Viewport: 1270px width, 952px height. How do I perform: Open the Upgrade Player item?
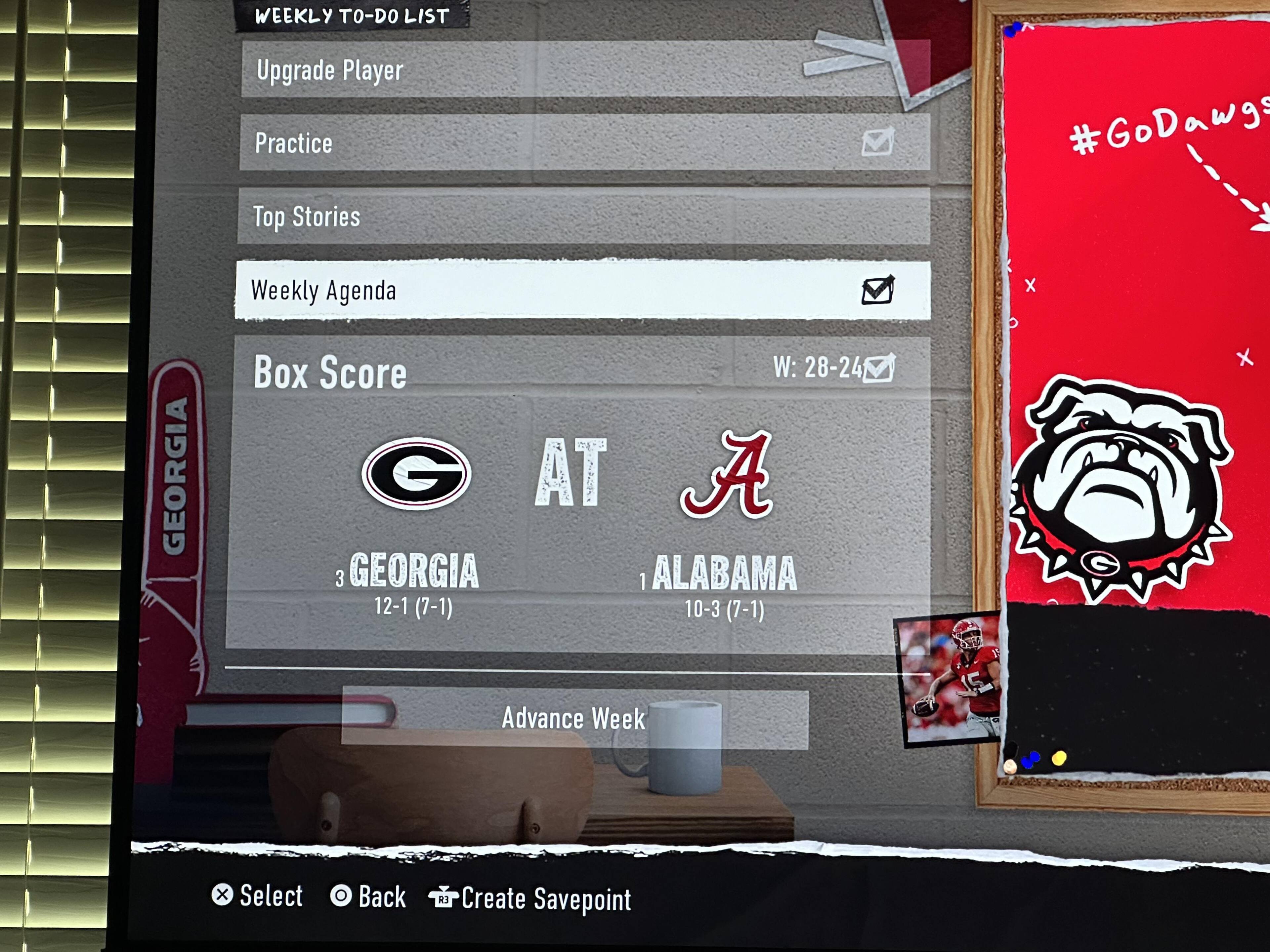coord(586,69)
